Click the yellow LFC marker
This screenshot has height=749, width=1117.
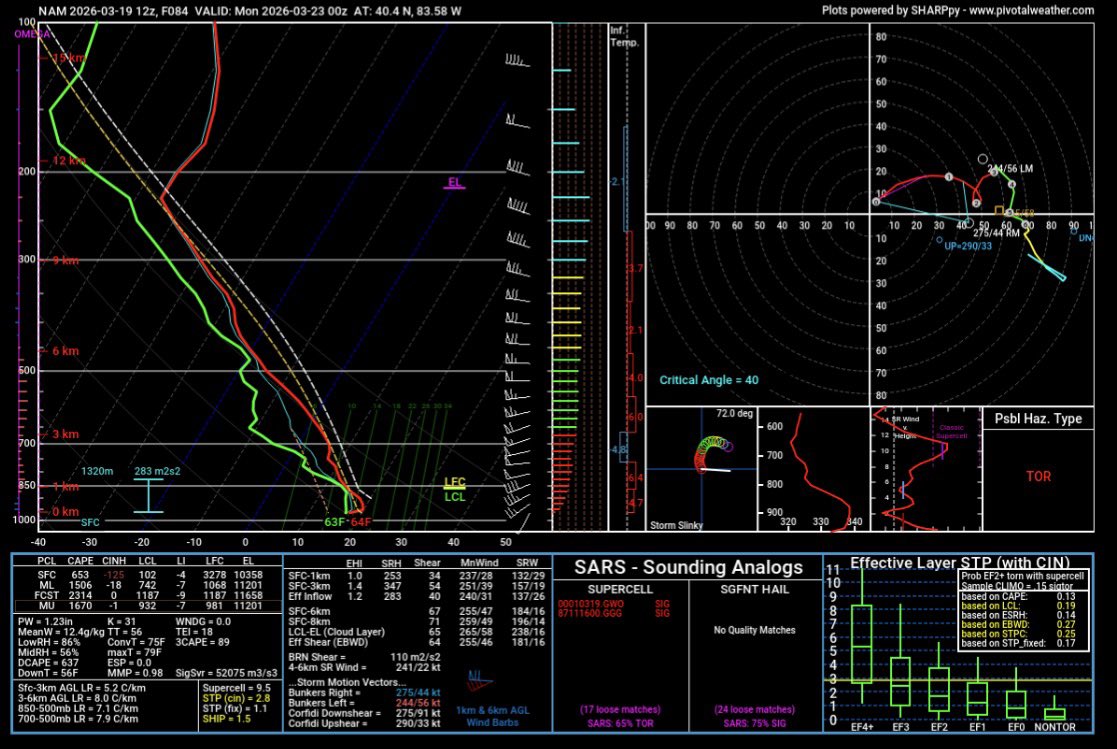click(454, 482)
